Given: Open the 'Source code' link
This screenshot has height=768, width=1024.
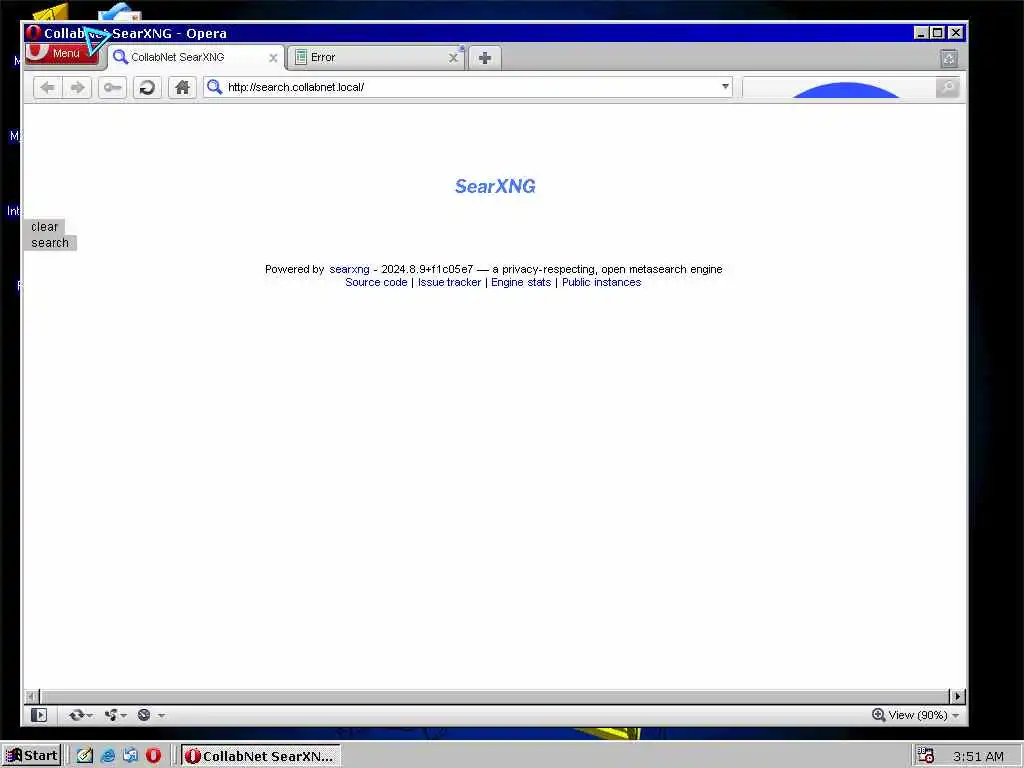Looking at the screenshot, I should [x=376, y=282].
